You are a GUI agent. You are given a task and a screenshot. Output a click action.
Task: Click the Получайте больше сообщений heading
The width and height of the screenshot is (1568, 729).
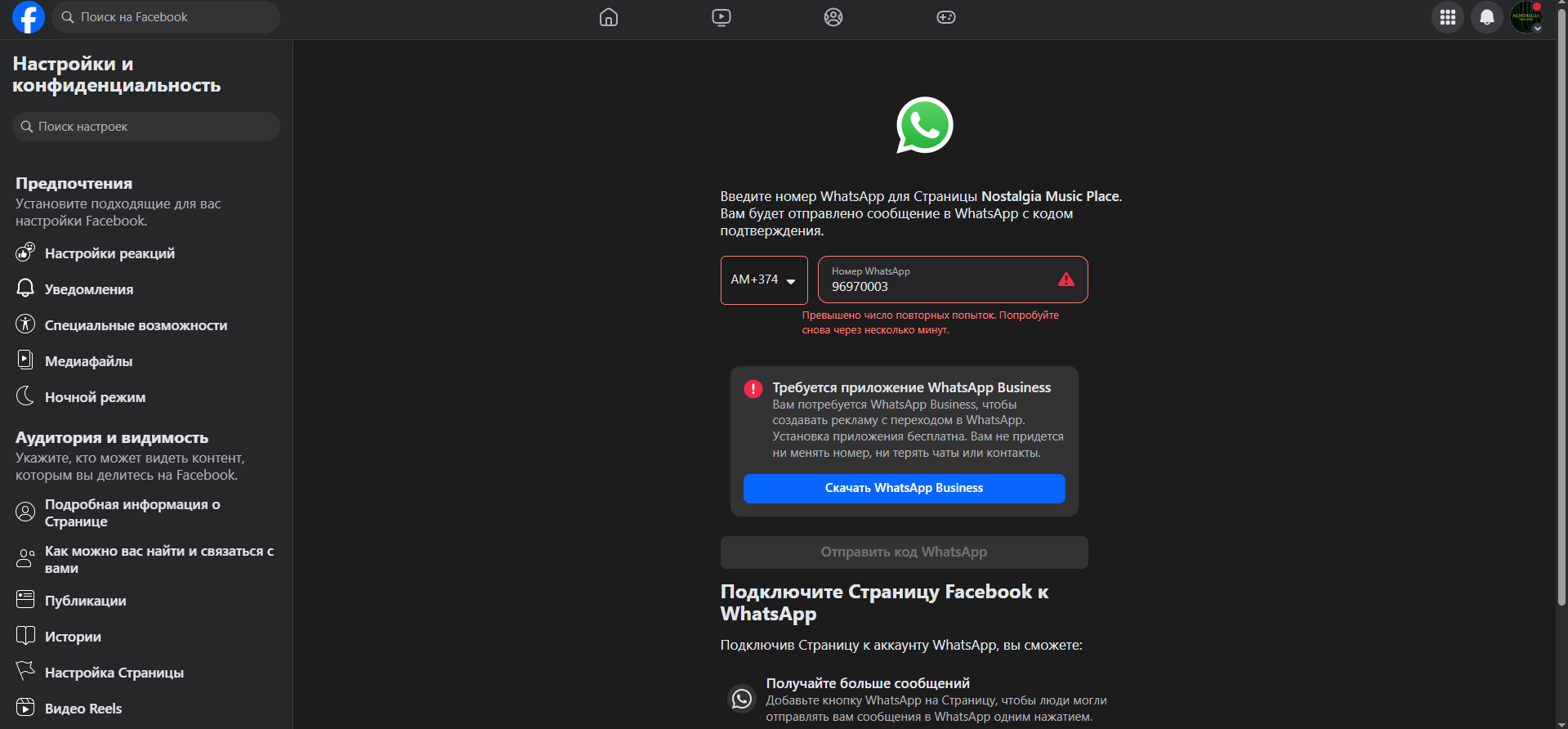(x=868, y=683)
